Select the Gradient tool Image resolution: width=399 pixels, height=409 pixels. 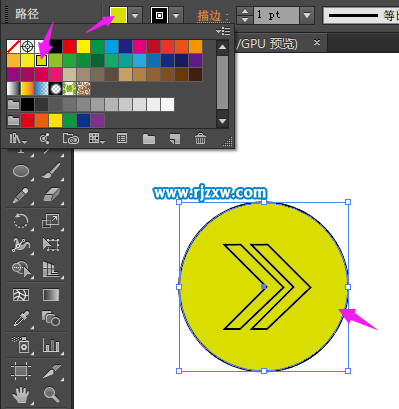point(51,295)
